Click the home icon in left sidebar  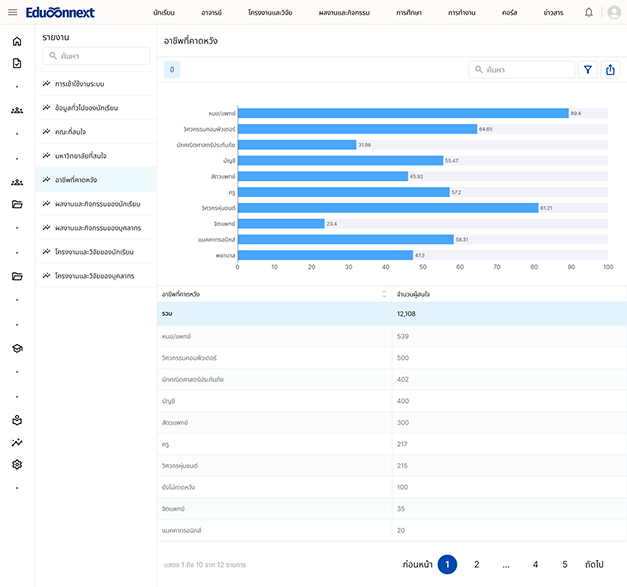17,42
